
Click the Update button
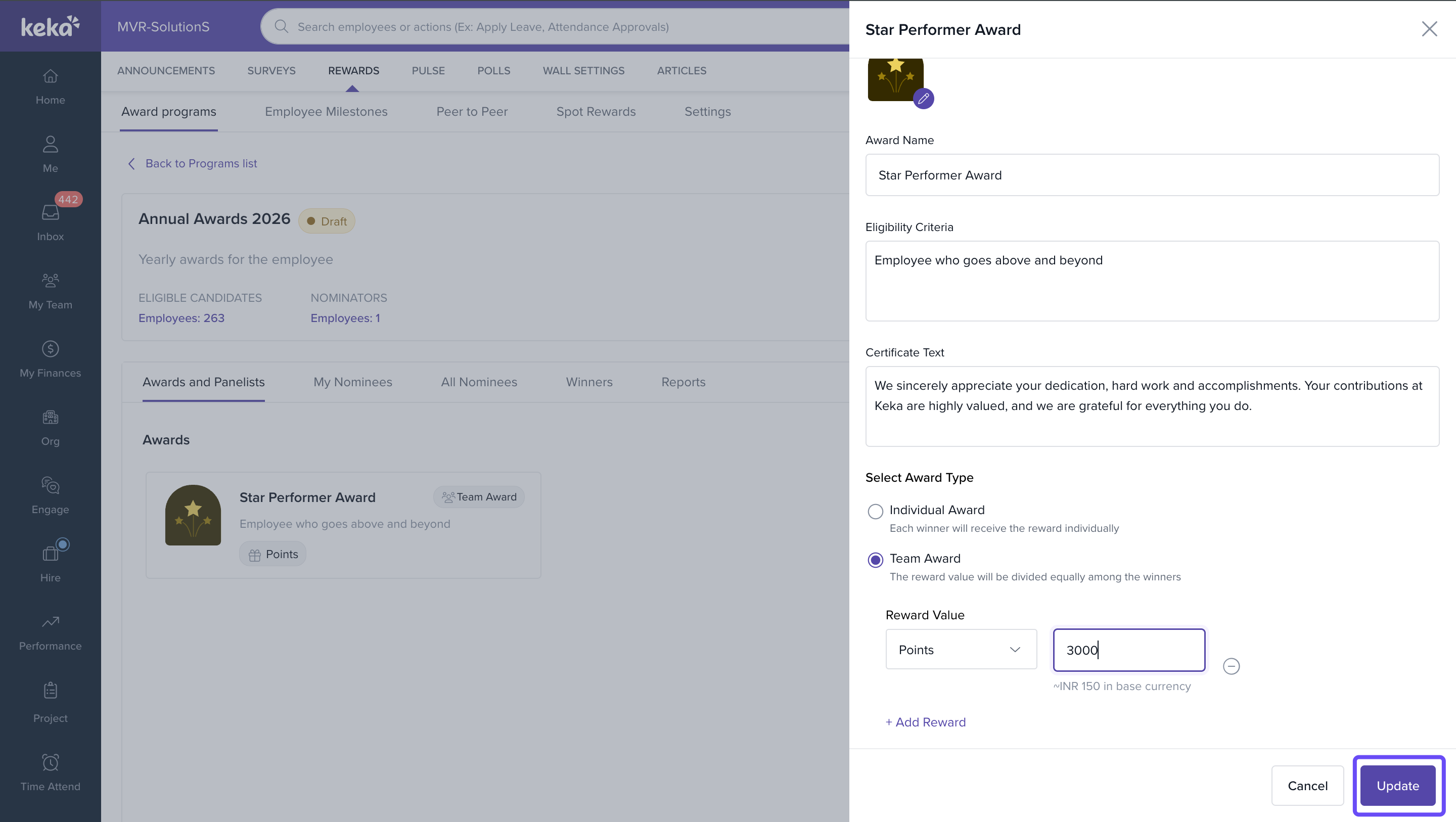(x=1397, y=785)
